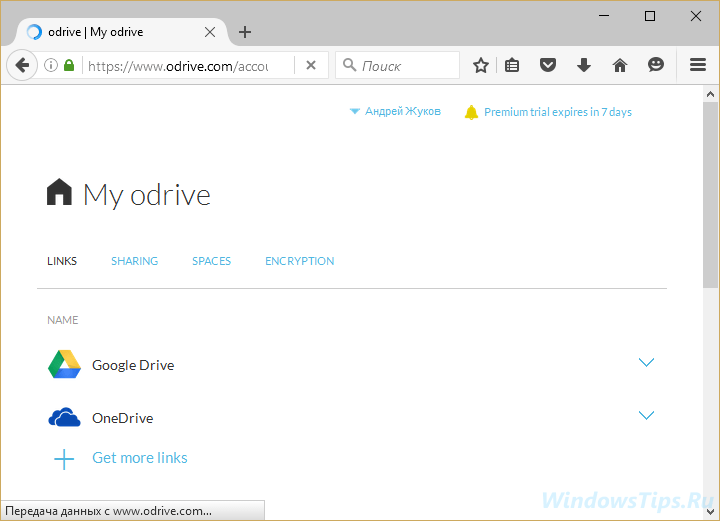
Task: Go to the browser home page icon
Action: [620, 66]
